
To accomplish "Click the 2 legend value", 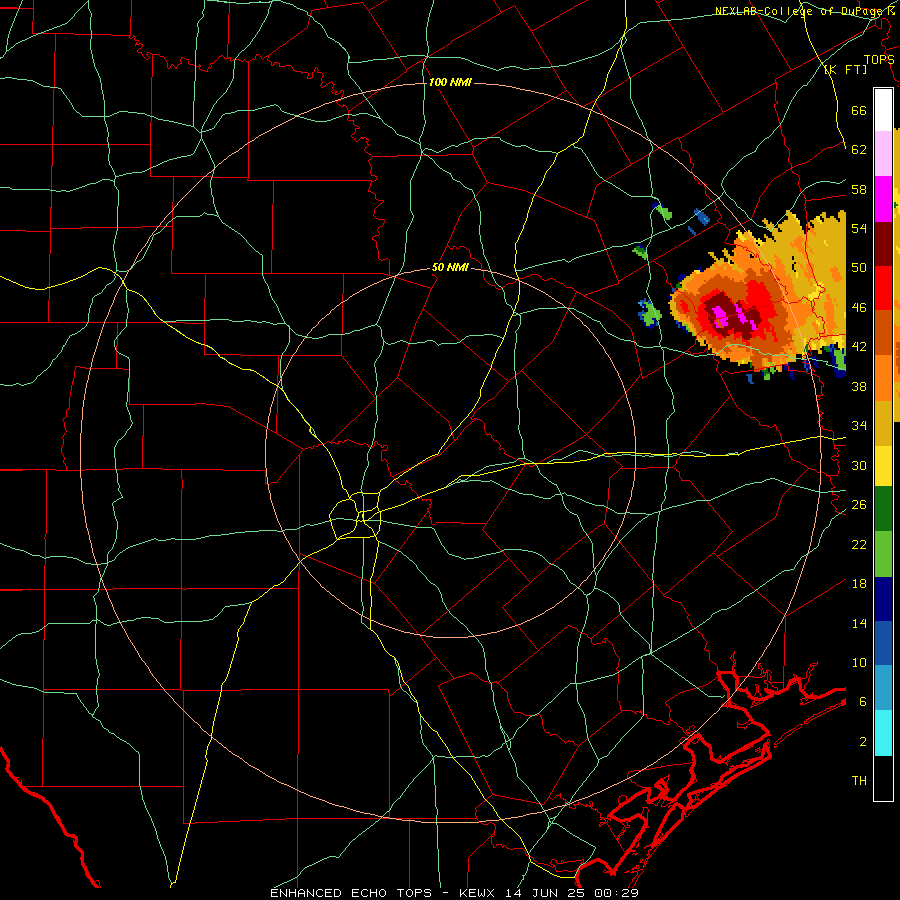I will click(863, 742).
